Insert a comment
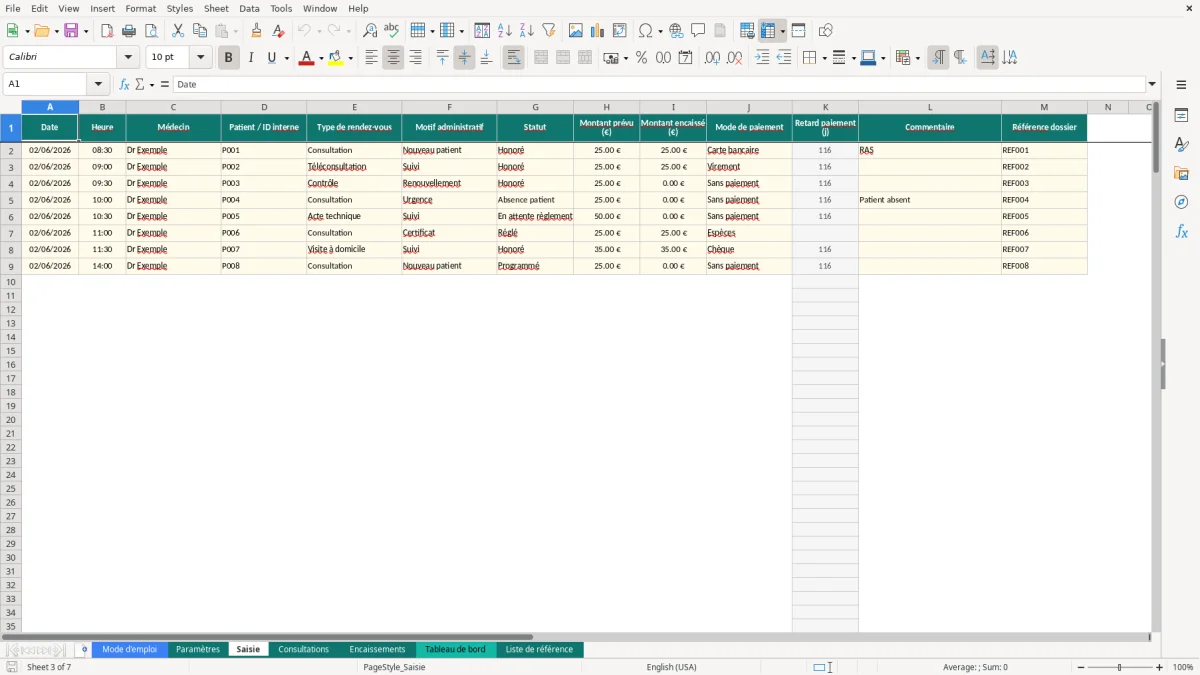The width and height of the screenshot is (1200, 675). [x=698, y=31]
